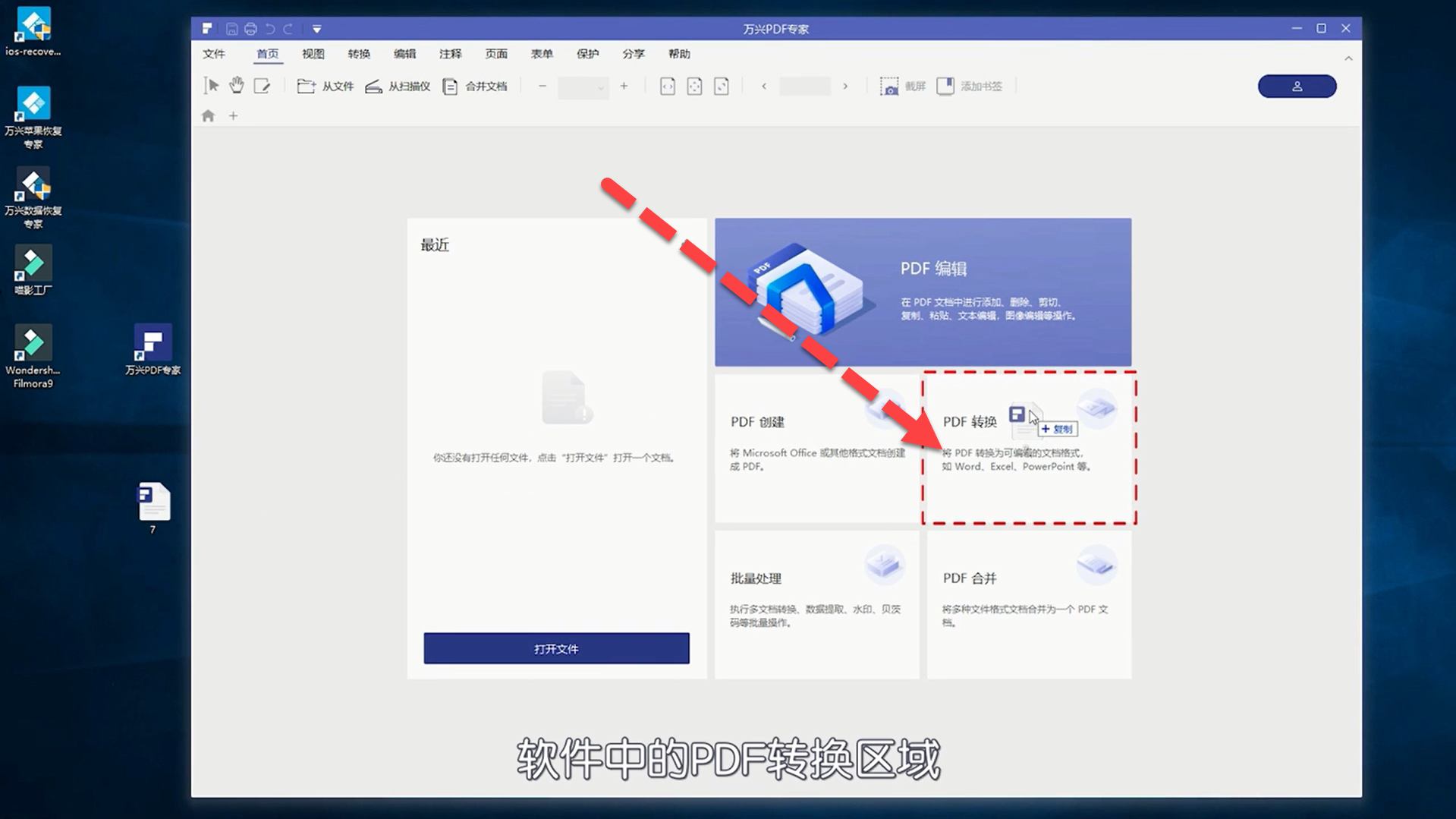Open Wondershare Filmora9 desktop shortcut

[x=33, y=357]
